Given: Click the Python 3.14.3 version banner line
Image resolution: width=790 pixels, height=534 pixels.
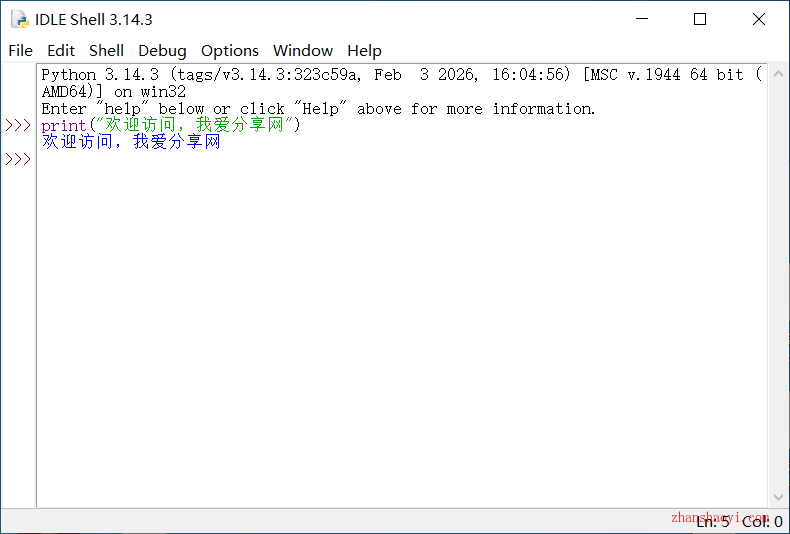Looking at the screenshot, I should [x=402, y=75].
